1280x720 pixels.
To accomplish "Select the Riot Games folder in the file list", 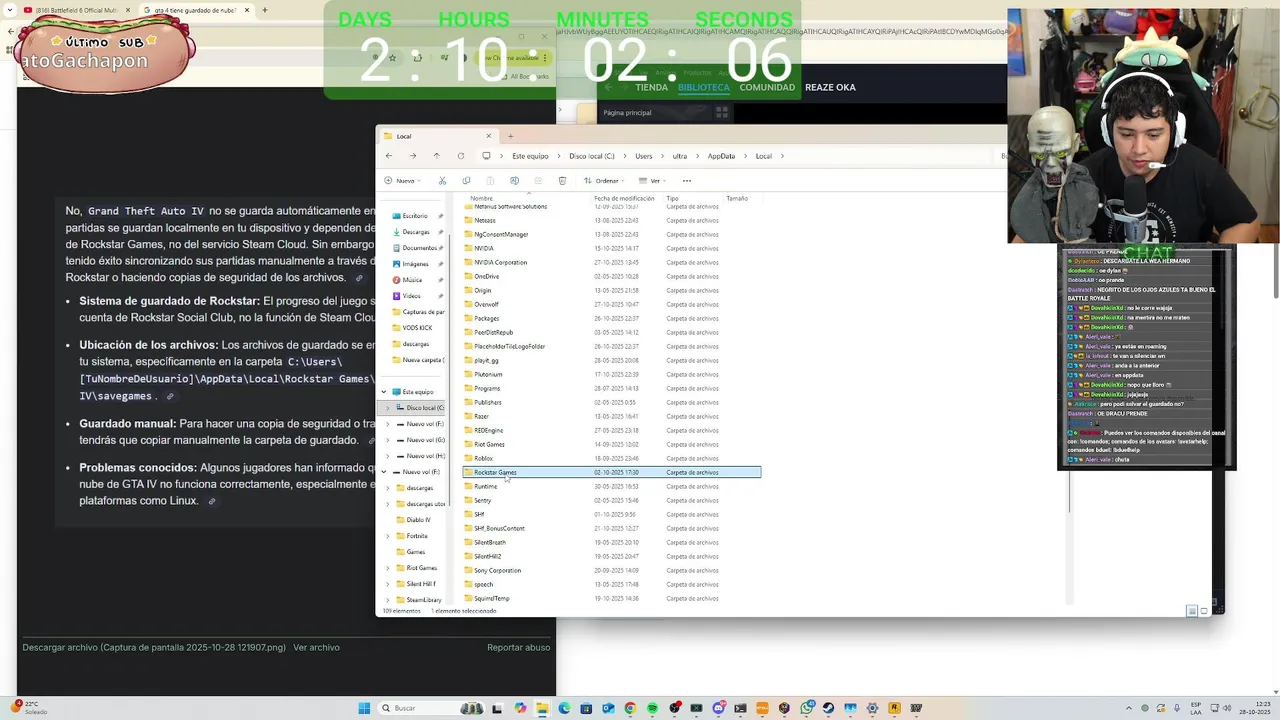I will 489,444.
